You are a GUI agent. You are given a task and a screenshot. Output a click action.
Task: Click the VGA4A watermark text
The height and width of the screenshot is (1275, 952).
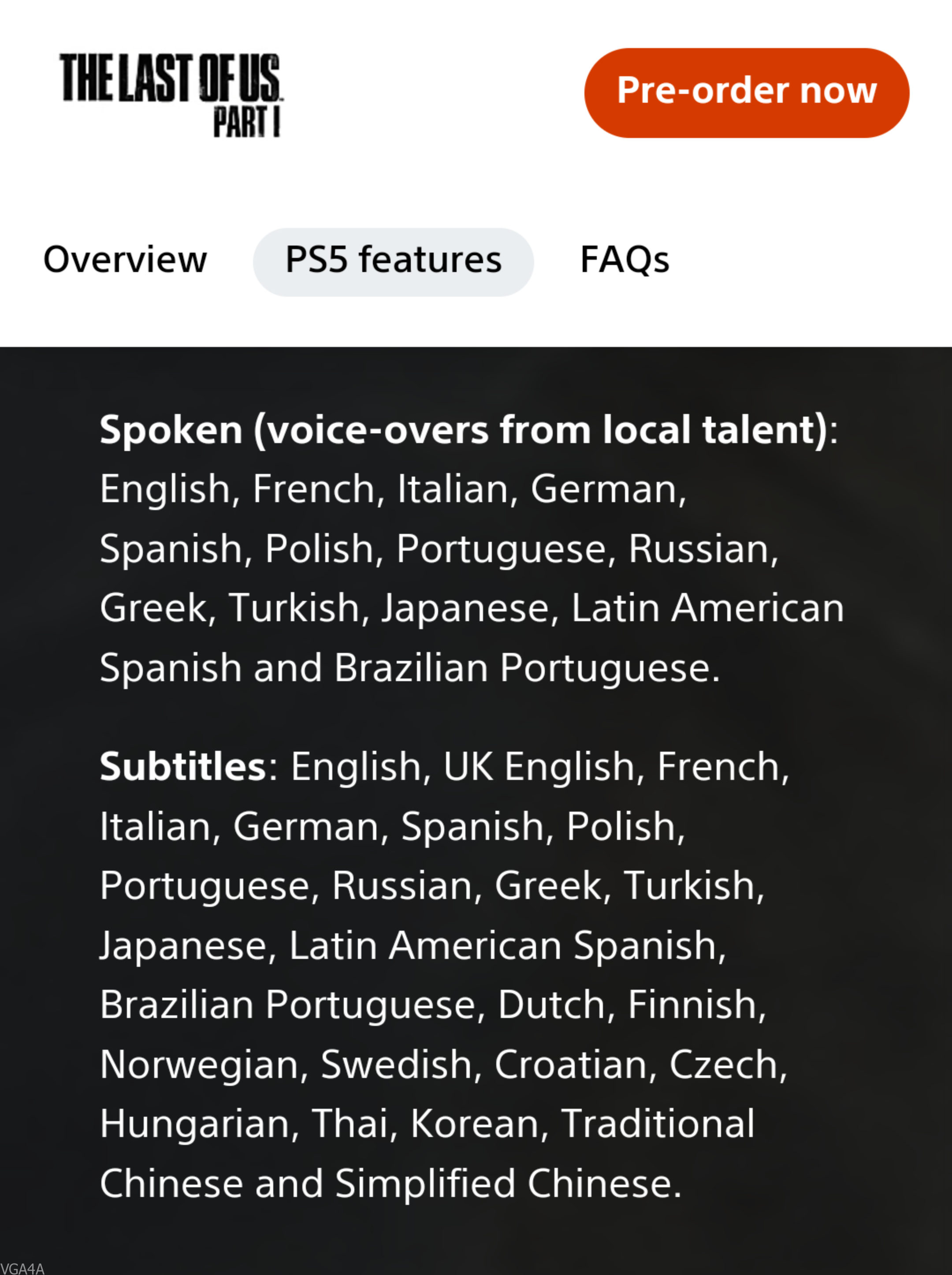tap(22, 1268)
